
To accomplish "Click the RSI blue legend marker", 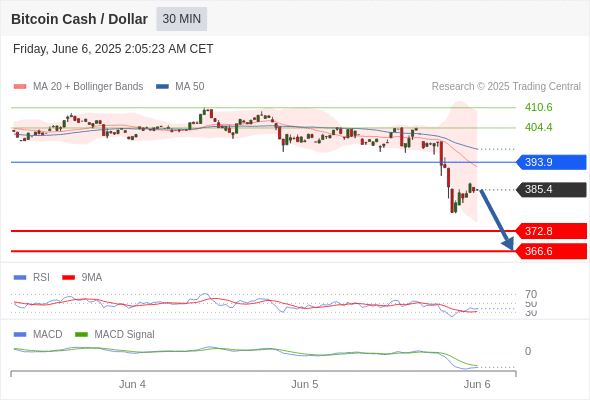I will point(20,278).
